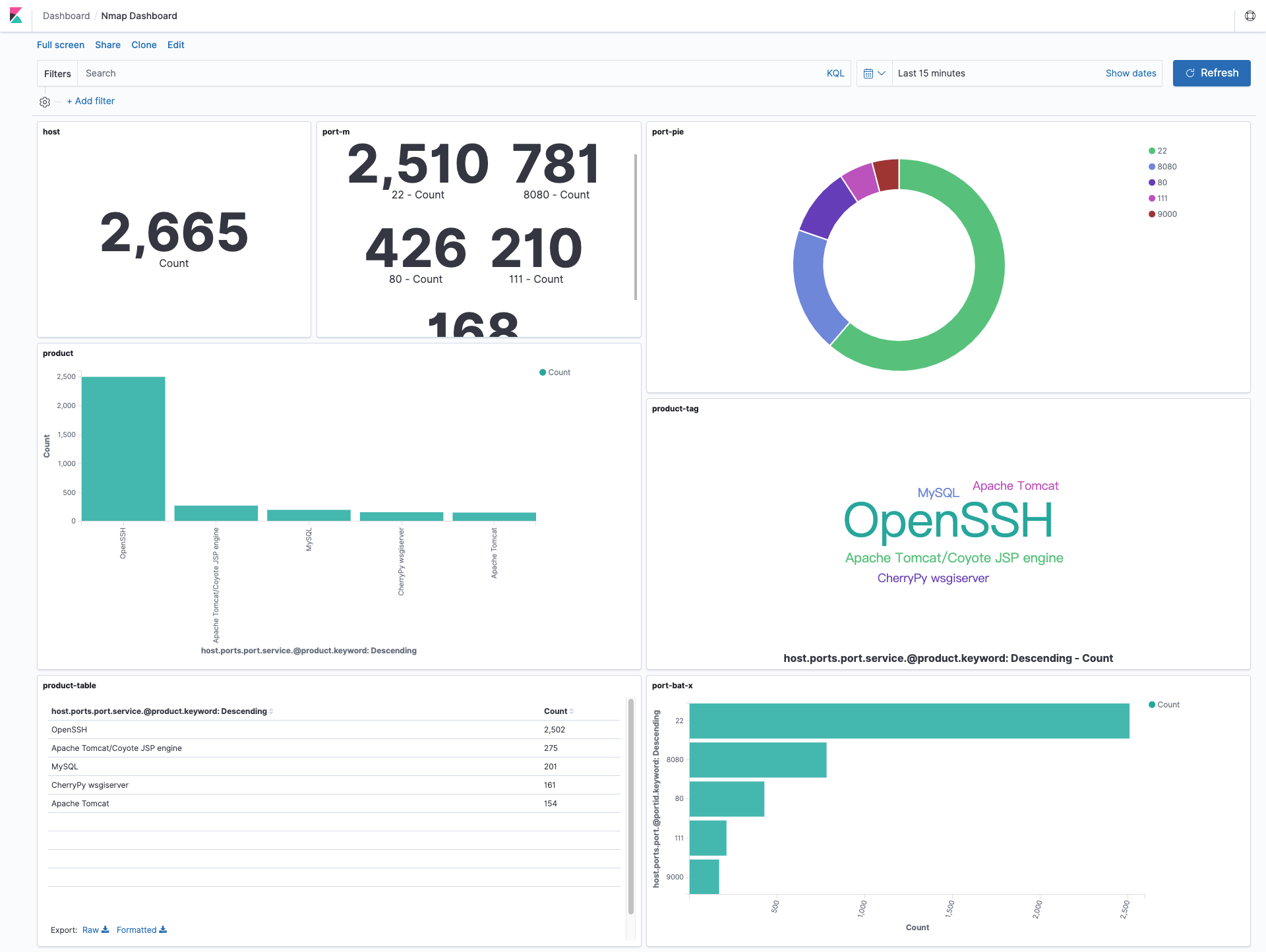1266x952 pixels.
Task: Go to the Dashboard breadcrumb
Action: point(66,16)
